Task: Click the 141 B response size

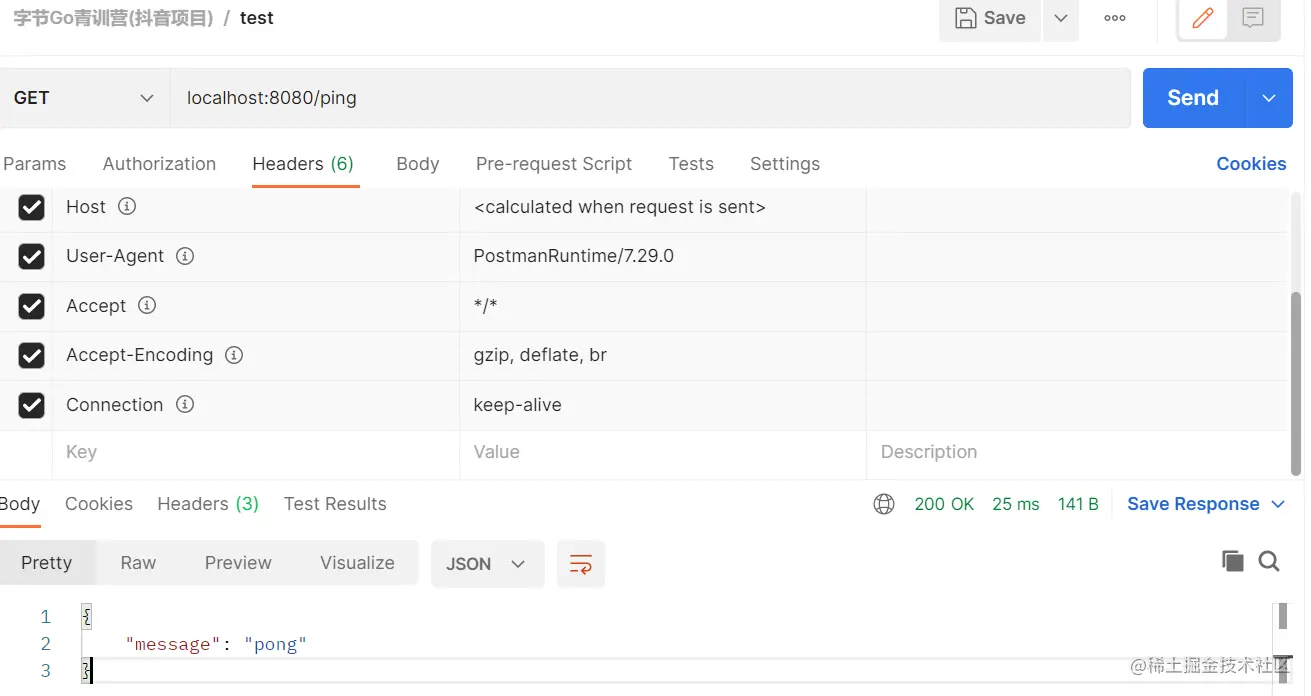Action: coord(1078,504)
